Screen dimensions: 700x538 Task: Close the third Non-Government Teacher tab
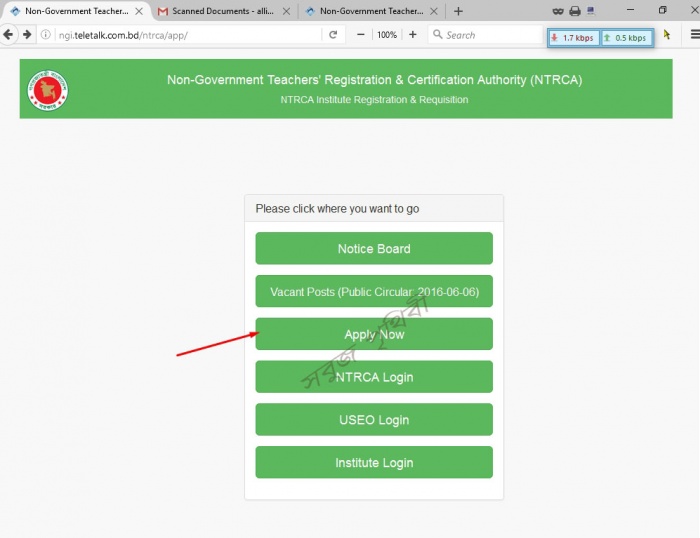(433, 11)
